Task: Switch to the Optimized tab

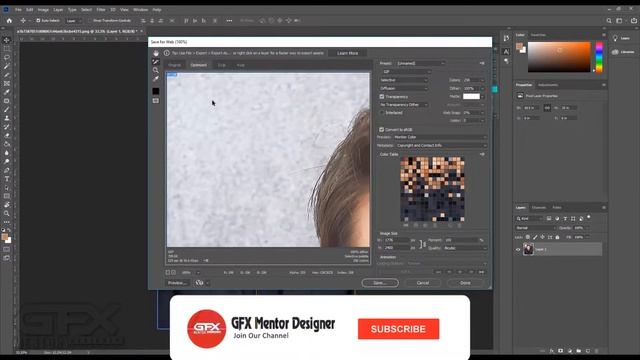Action: click(199, 65)
